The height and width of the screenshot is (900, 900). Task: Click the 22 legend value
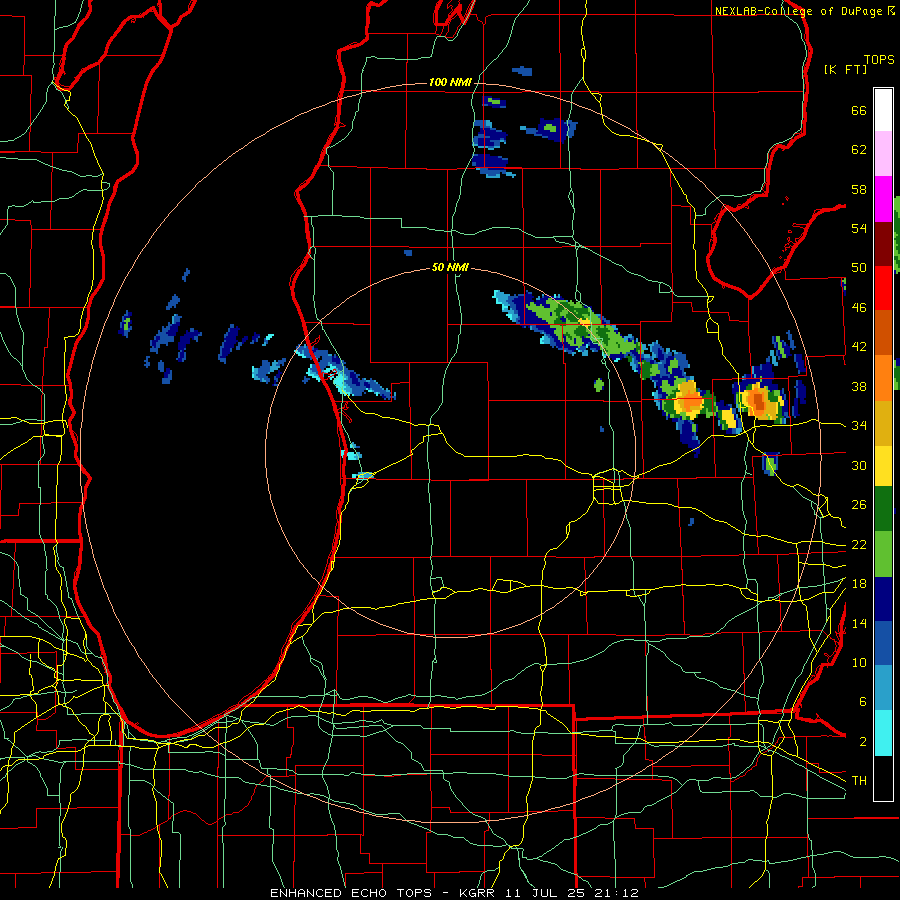pos(859,544)
